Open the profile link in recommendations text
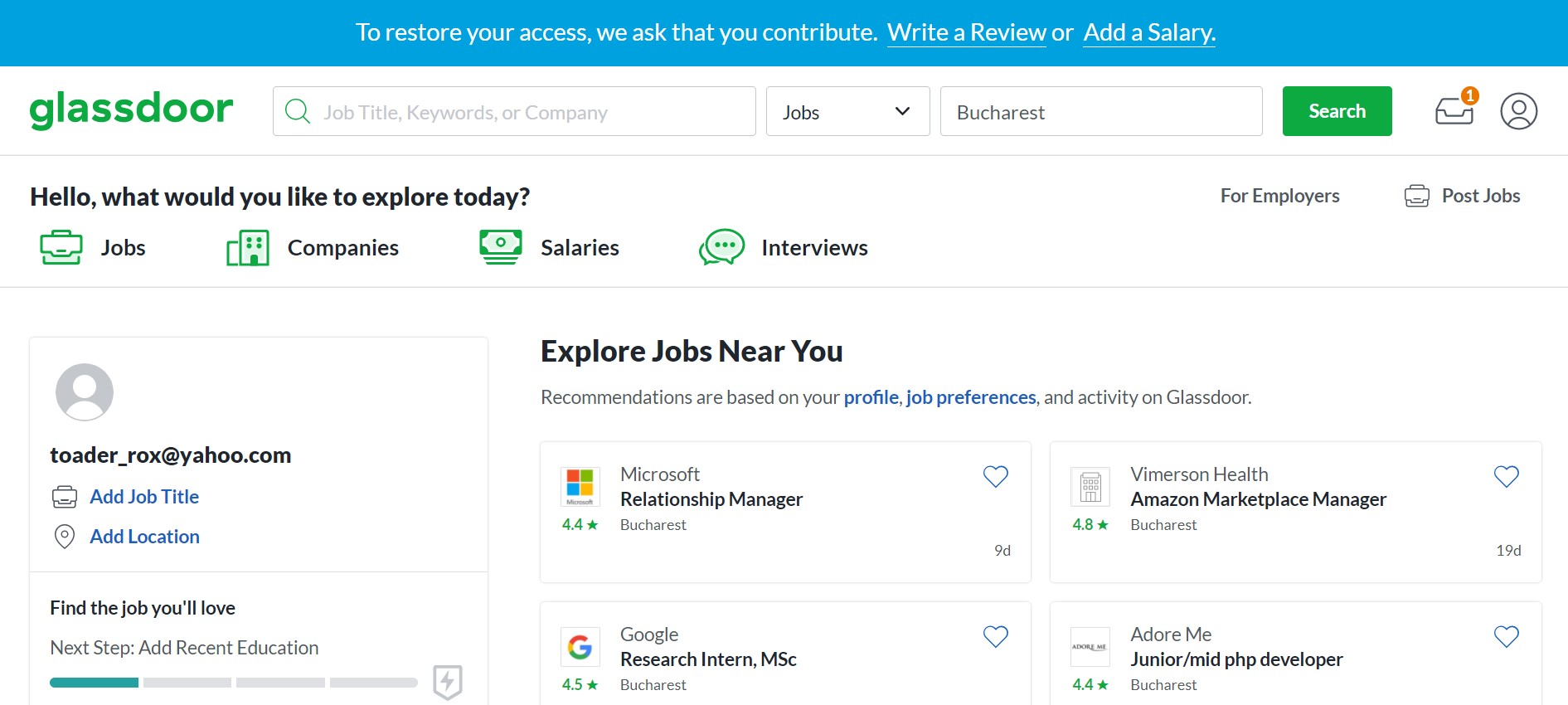 [x=871, y=397]
